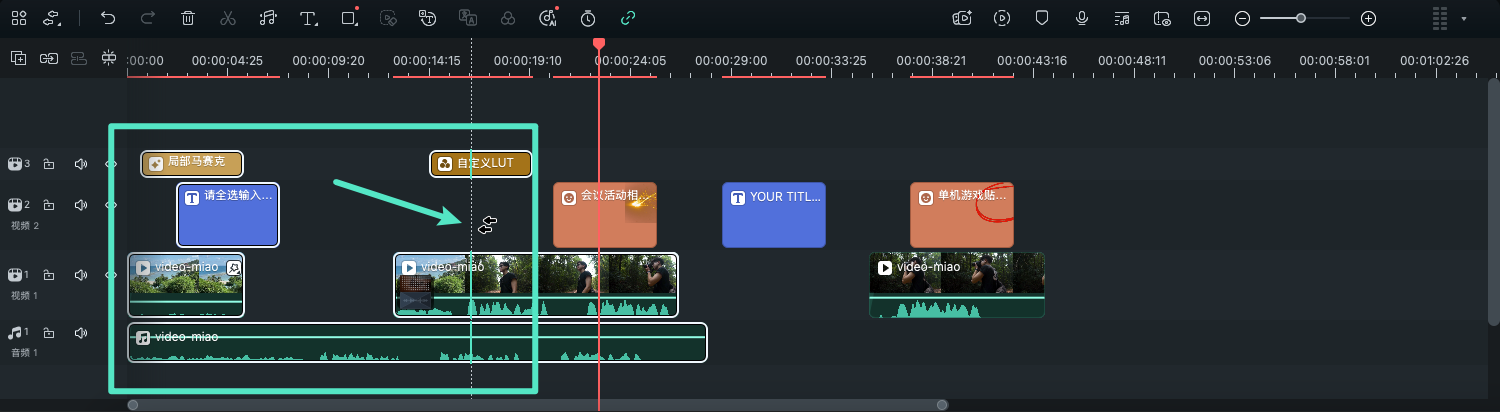The height and width of the screenshot is (412, 1500).
Task: Click the zoom in plus button
Action: click(x=1369, y=18)
